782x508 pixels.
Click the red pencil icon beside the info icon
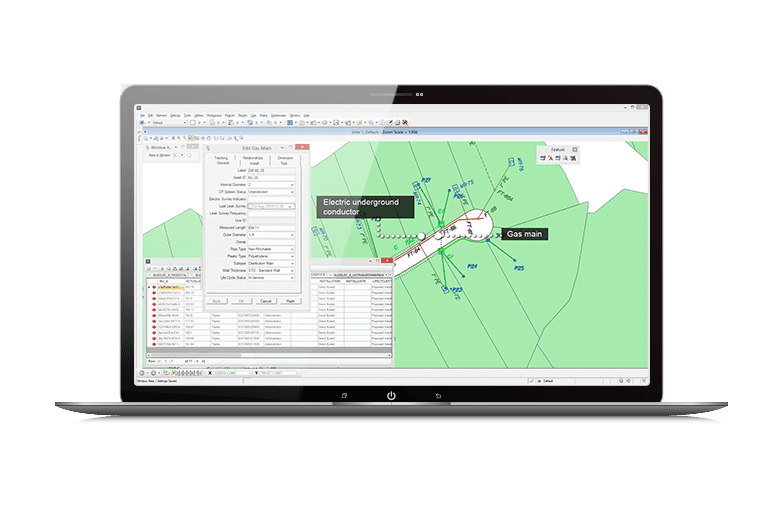(x=390, y=122)
